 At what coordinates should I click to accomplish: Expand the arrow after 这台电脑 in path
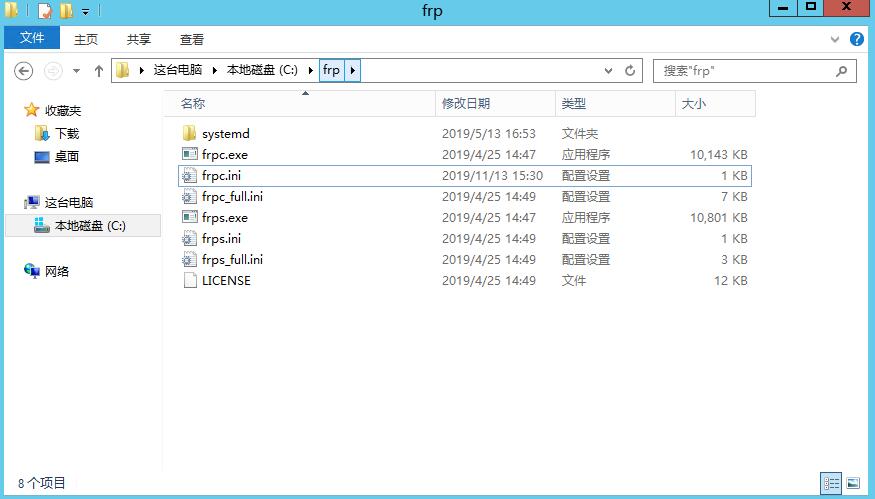pos(215,70)
